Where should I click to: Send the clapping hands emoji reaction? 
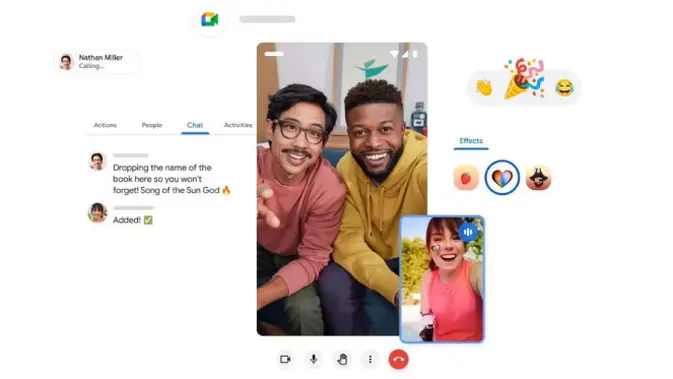click(x=484, y=88)
